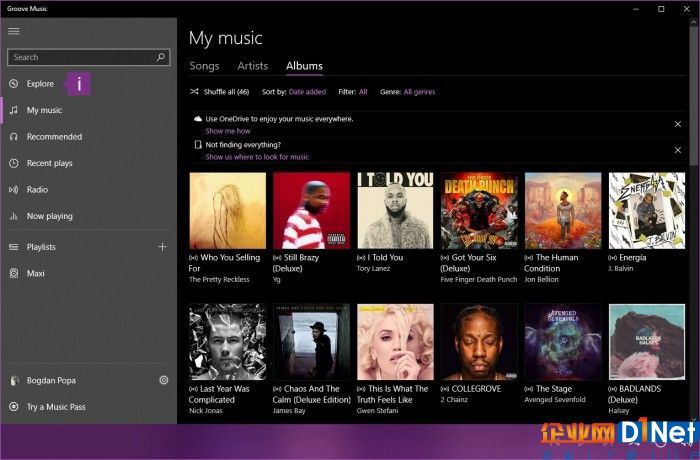Click artist name The Pretty Reckless
Viewport: 700px width, 460px height.
click(219, 280)
